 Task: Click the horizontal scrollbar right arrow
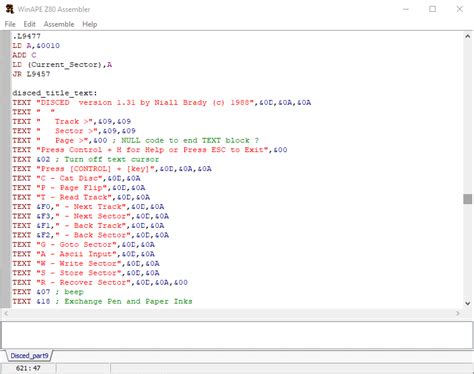[458, 313]
